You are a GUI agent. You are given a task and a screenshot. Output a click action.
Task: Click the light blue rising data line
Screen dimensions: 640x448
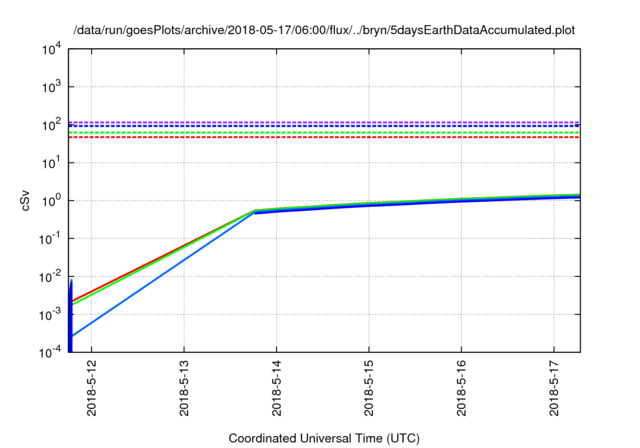163,275
